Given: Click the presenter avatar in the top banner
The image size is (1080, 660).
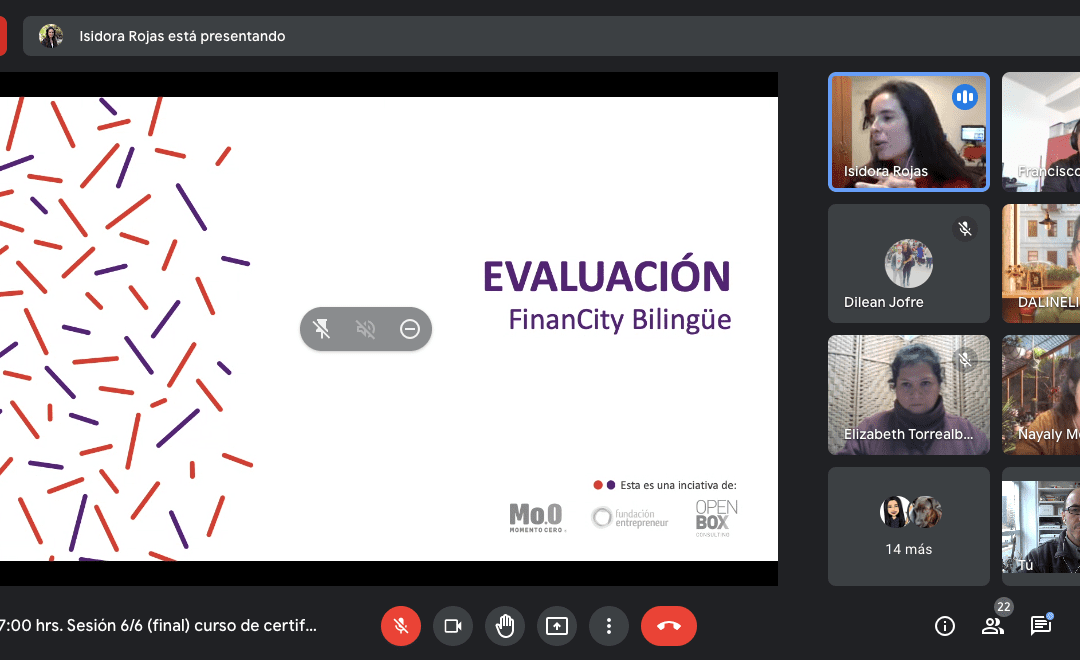Looking at the screenshot, I should tap(51, 36).
